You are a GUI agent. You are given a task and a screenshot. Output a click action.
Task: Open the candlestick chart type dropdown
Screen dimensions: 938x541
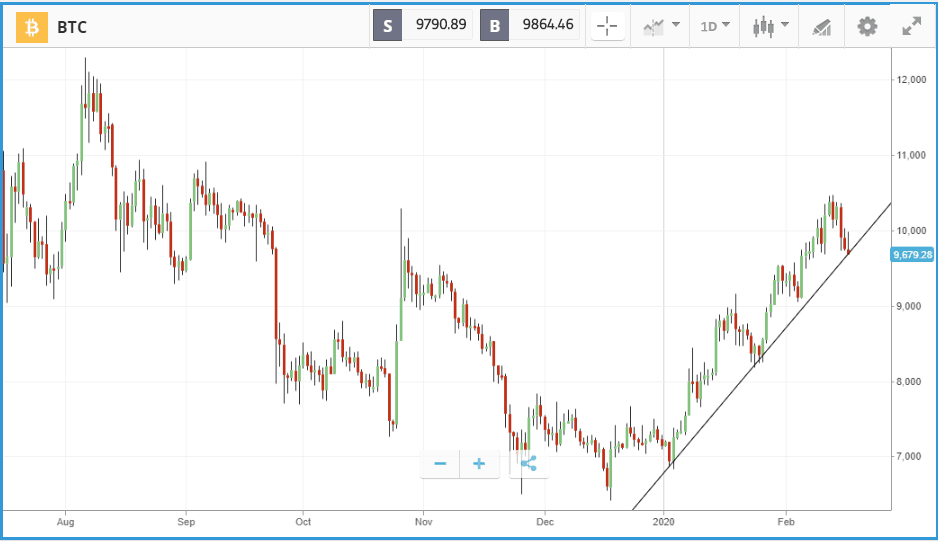770,26
